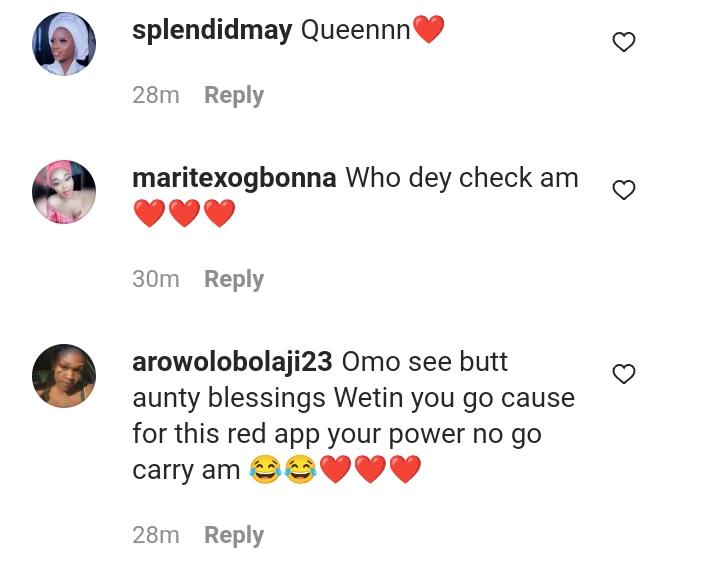Select the arowolobolaji23 username
This screenshot has height=561, width=720.
pyautogui.click(x=233, y=362)
